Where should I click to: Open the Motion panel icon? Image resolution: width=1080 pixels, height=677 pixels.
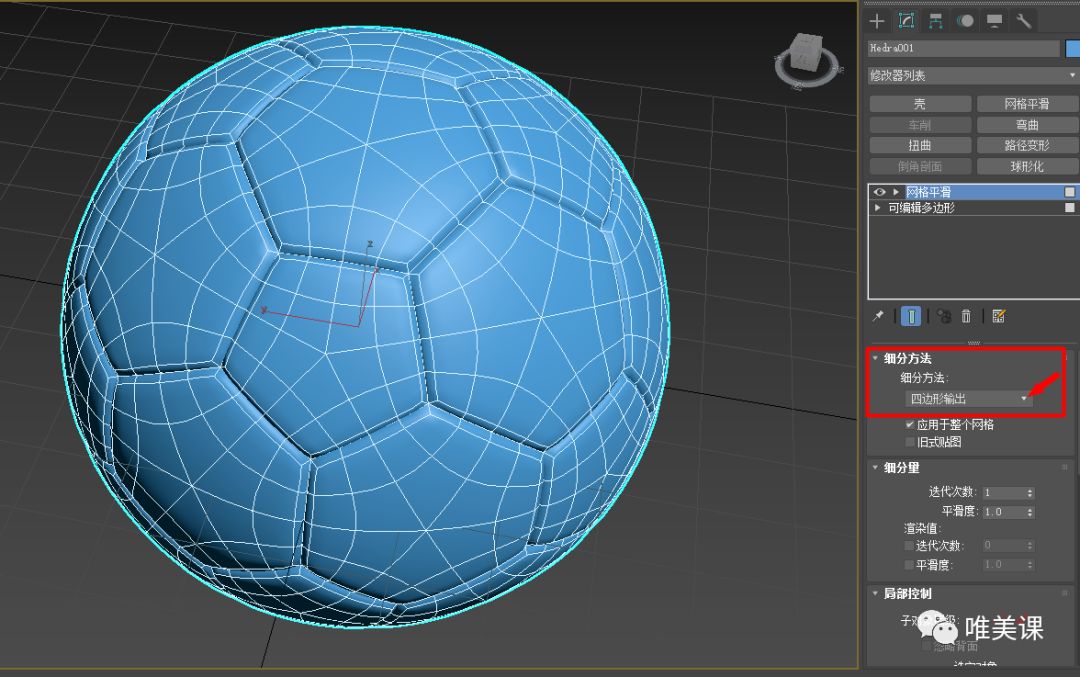coord(965,20)
